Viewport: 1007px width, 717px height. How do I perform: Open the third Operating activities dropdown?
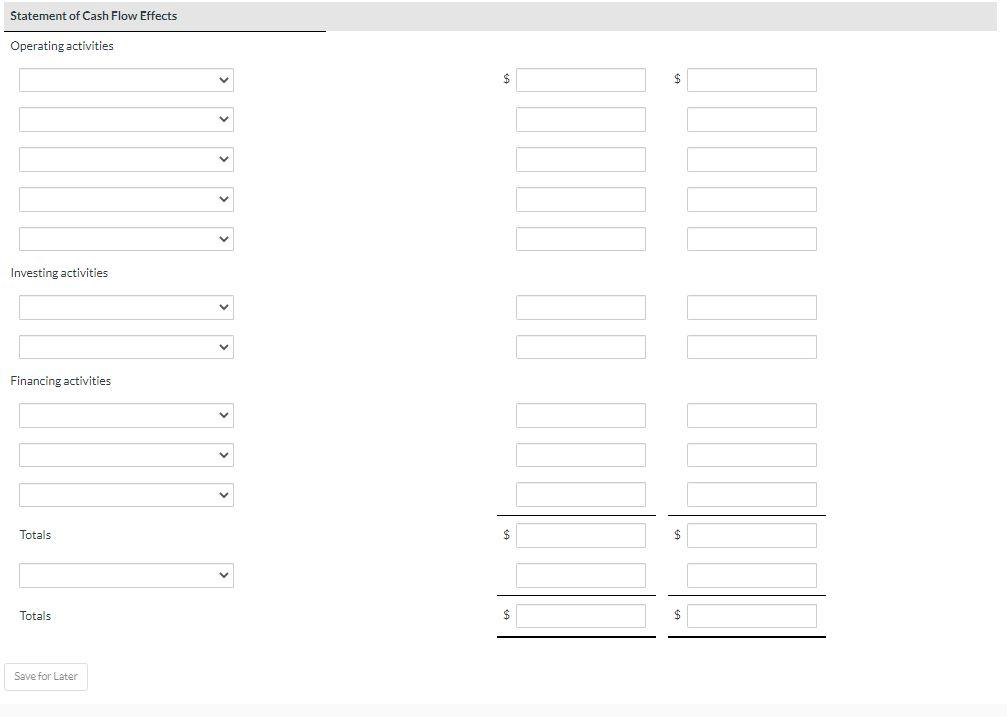click(x=126, y=159)
